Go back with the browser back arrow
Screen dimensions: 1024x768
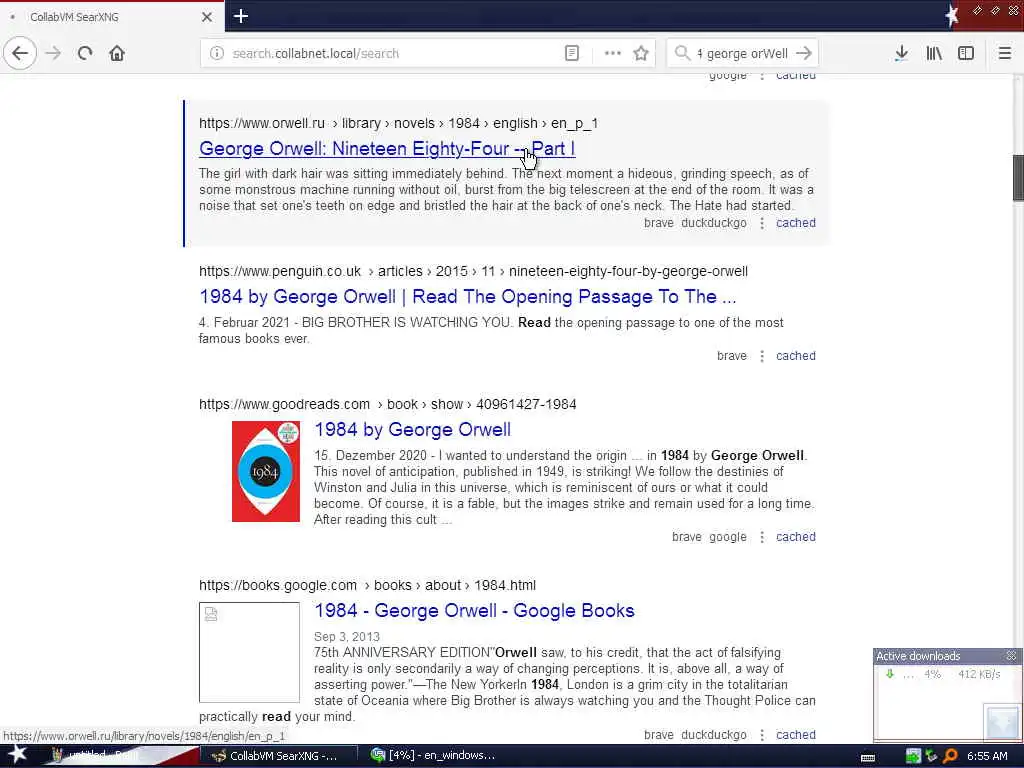click(x=20, y=53)
